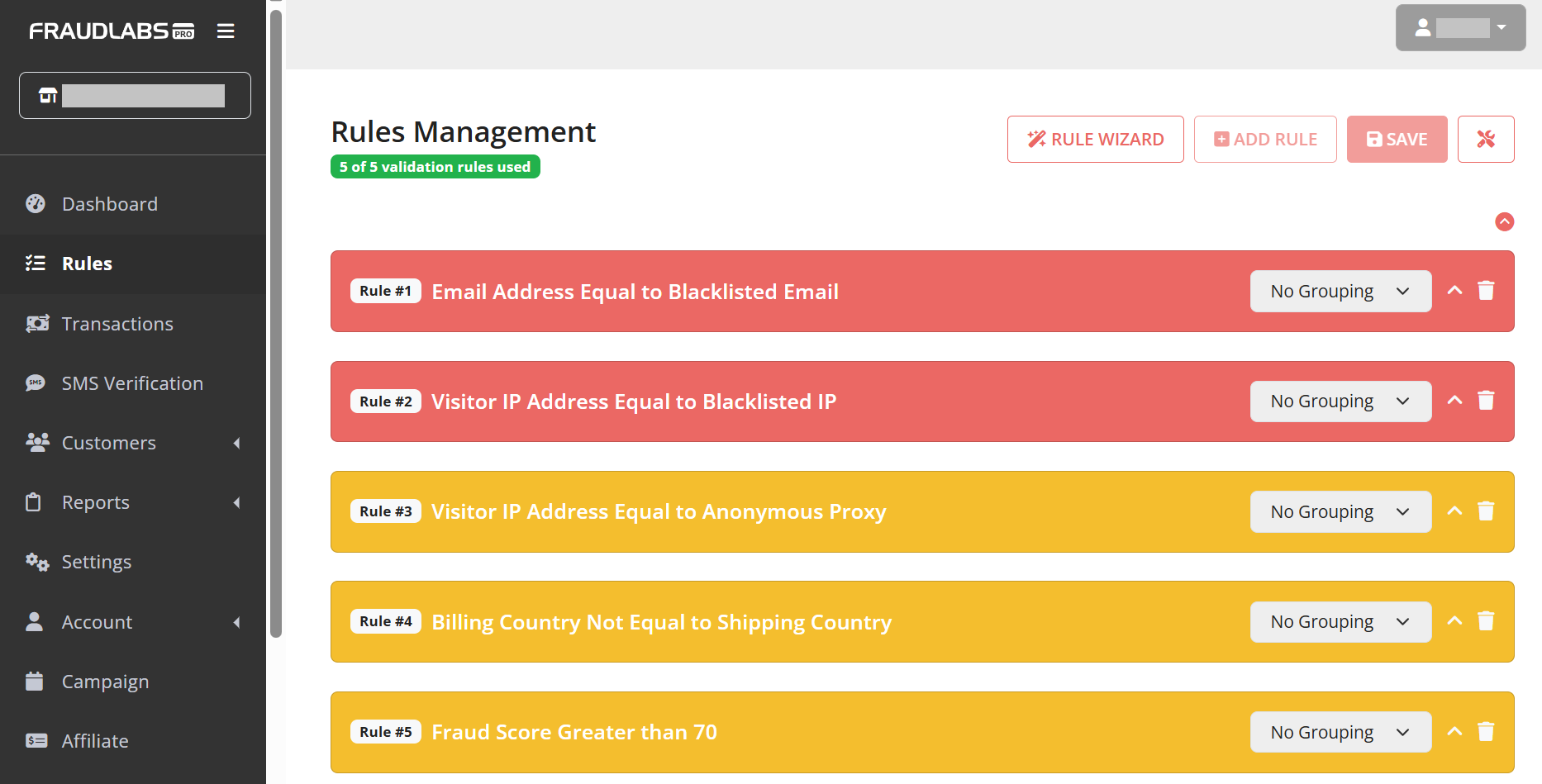
Task: Open the Account menu item in sidebar
Action: point(97,621)
